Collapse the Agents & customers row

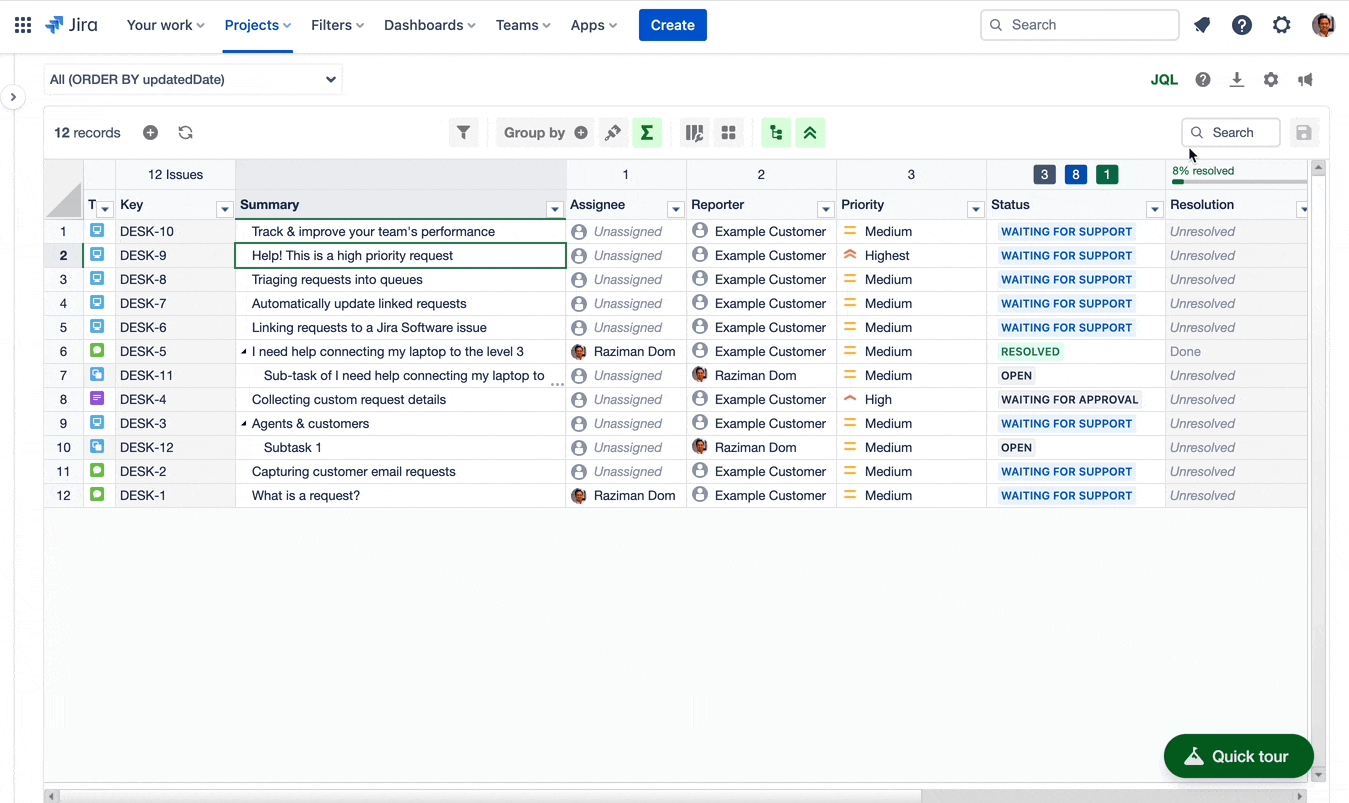pos(245,424)
